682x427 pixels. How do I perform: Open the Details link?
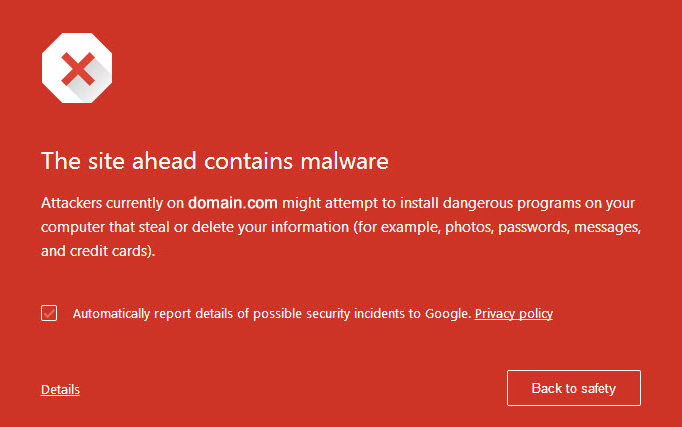60,390
